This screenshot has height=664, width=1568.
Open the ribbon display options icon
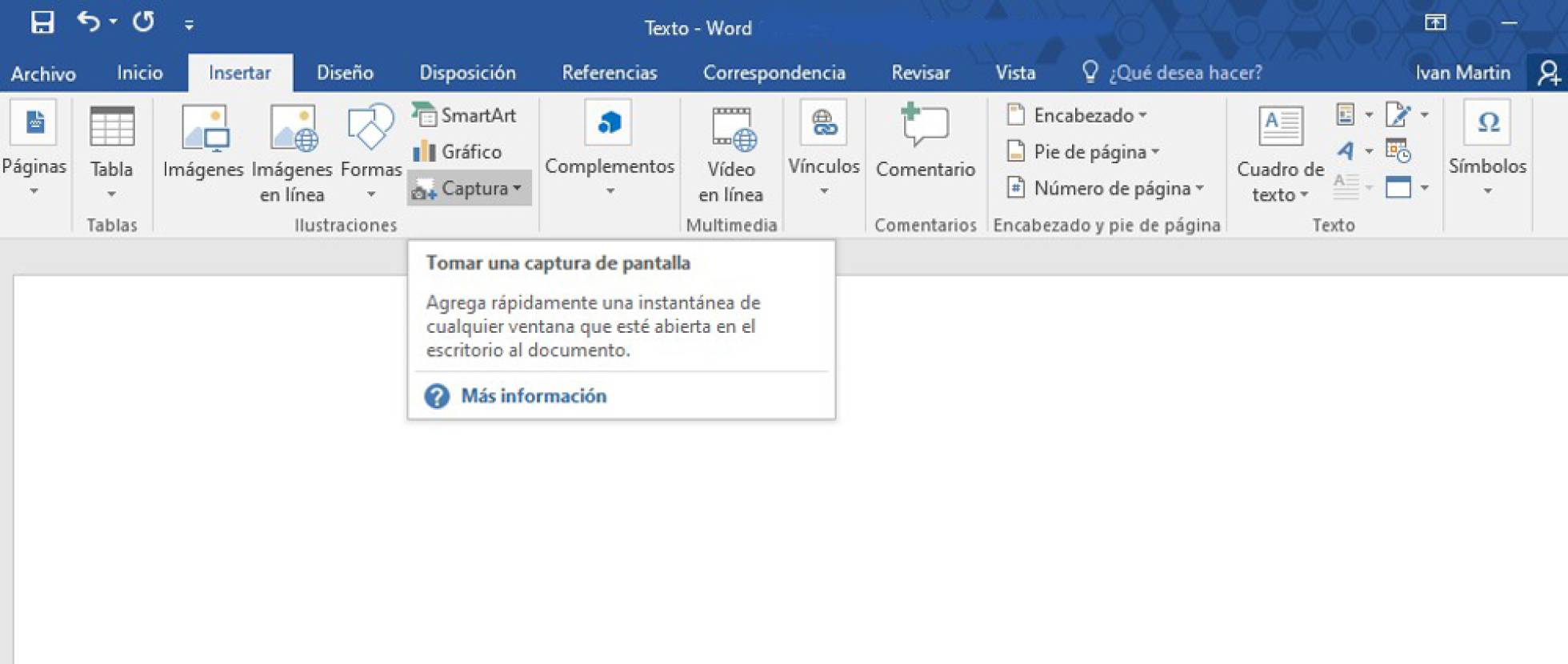1435,22
